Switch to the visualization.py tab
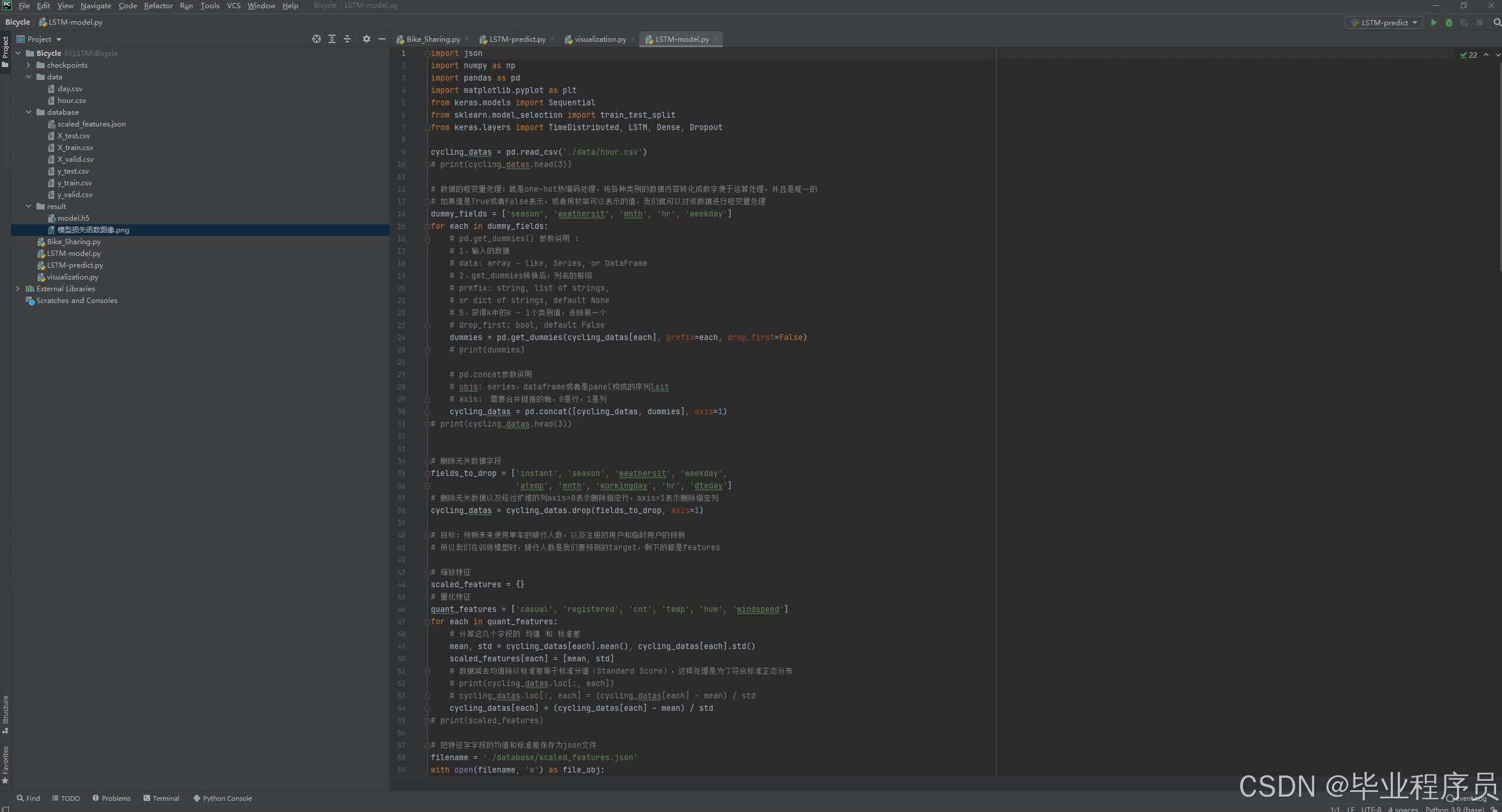Image resolution: width=1502 pixels, height=812 pixels. click(600, 39)
